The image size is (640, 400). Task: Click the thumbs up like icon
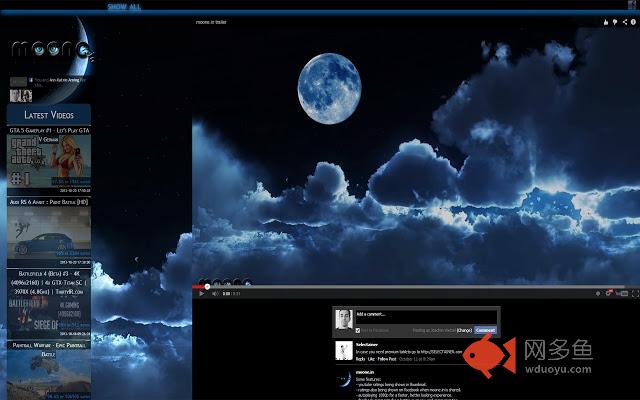tap(605, 21)
